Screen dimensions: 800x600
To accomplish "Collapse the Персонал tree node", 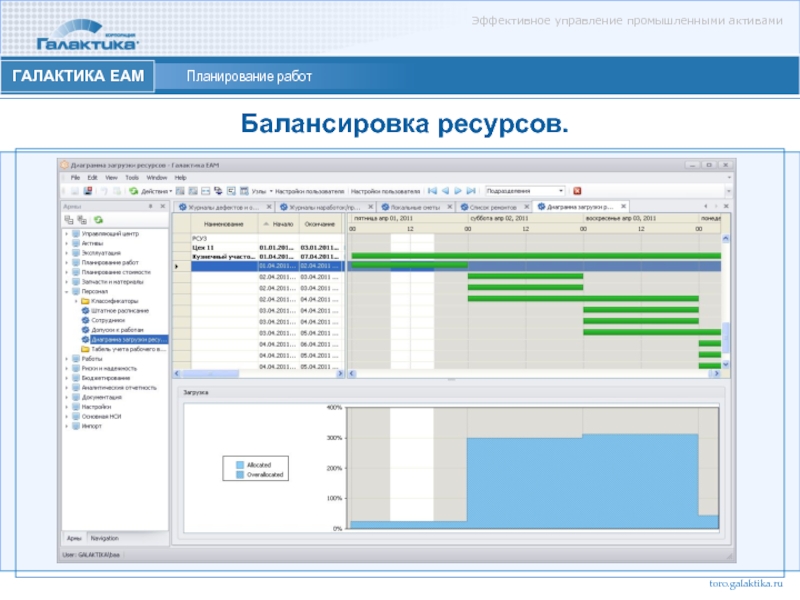I will pyautogui.click(x=67, y=291).
